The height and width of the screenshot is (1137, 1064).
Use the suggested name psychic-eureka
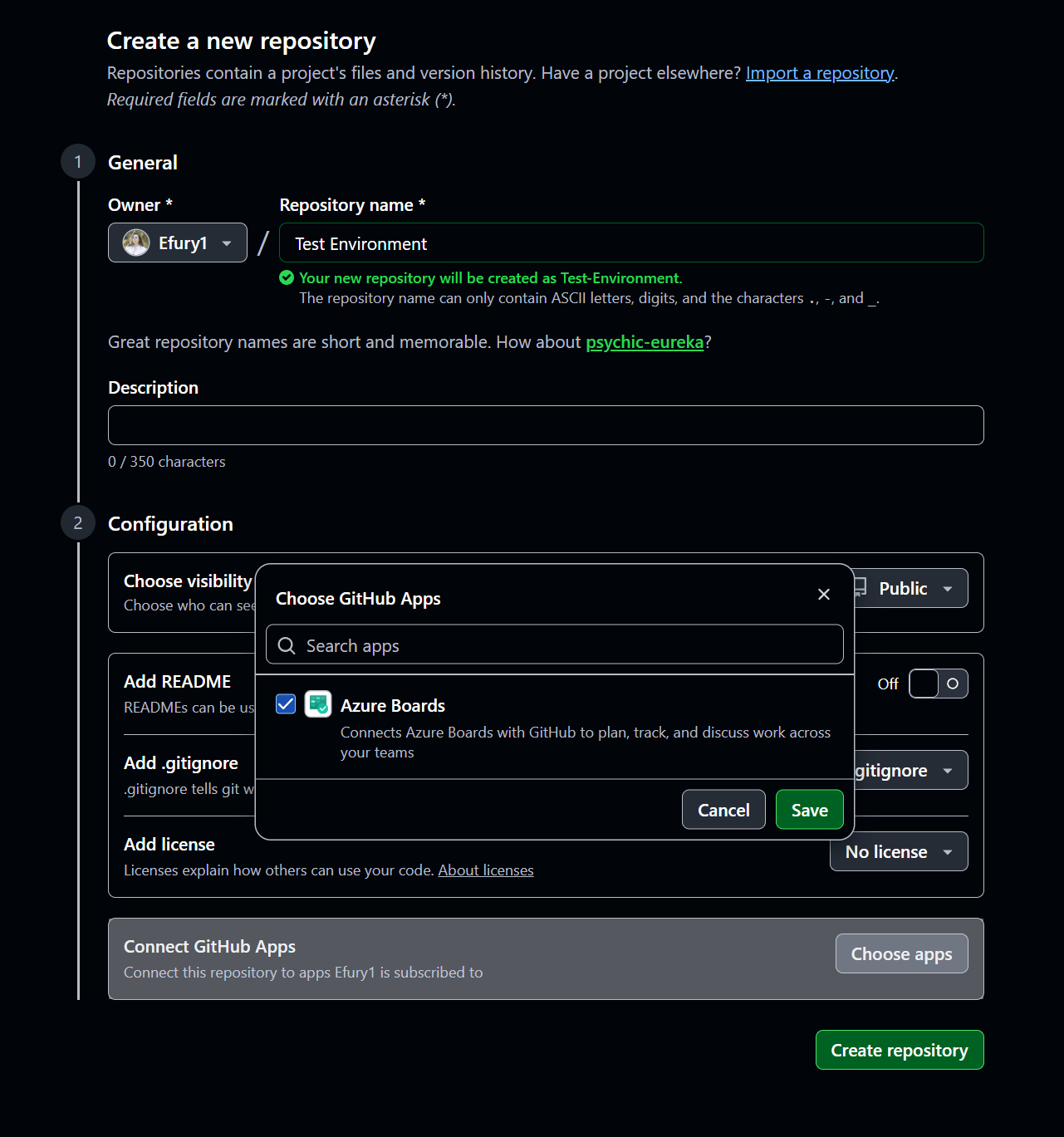pos(645,342)
